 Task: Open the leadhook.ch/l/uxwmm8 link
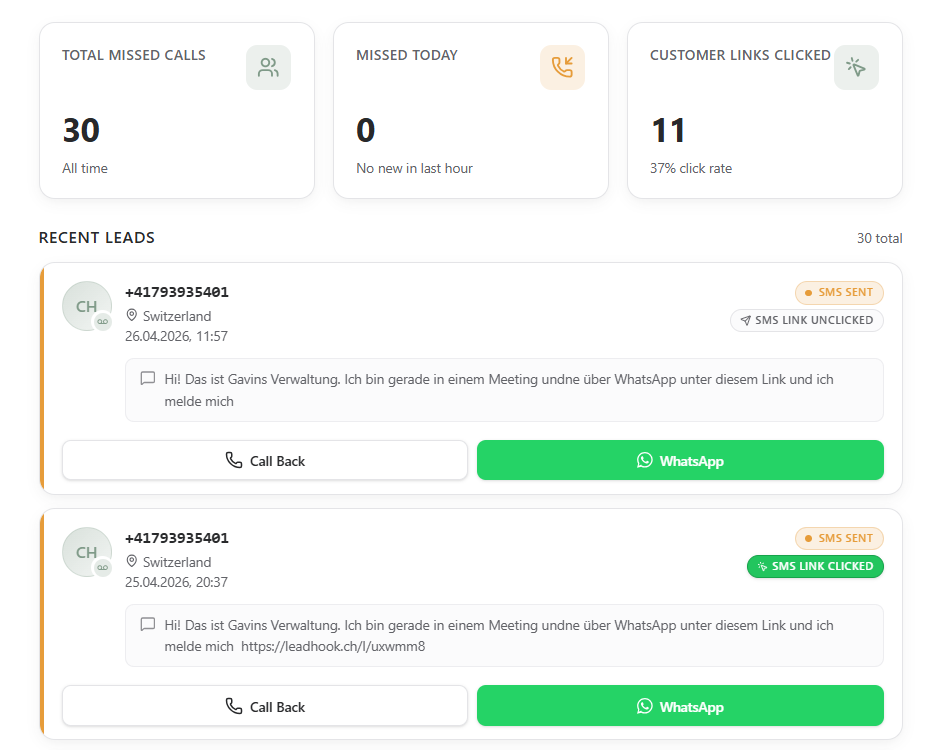pos(333,646)
